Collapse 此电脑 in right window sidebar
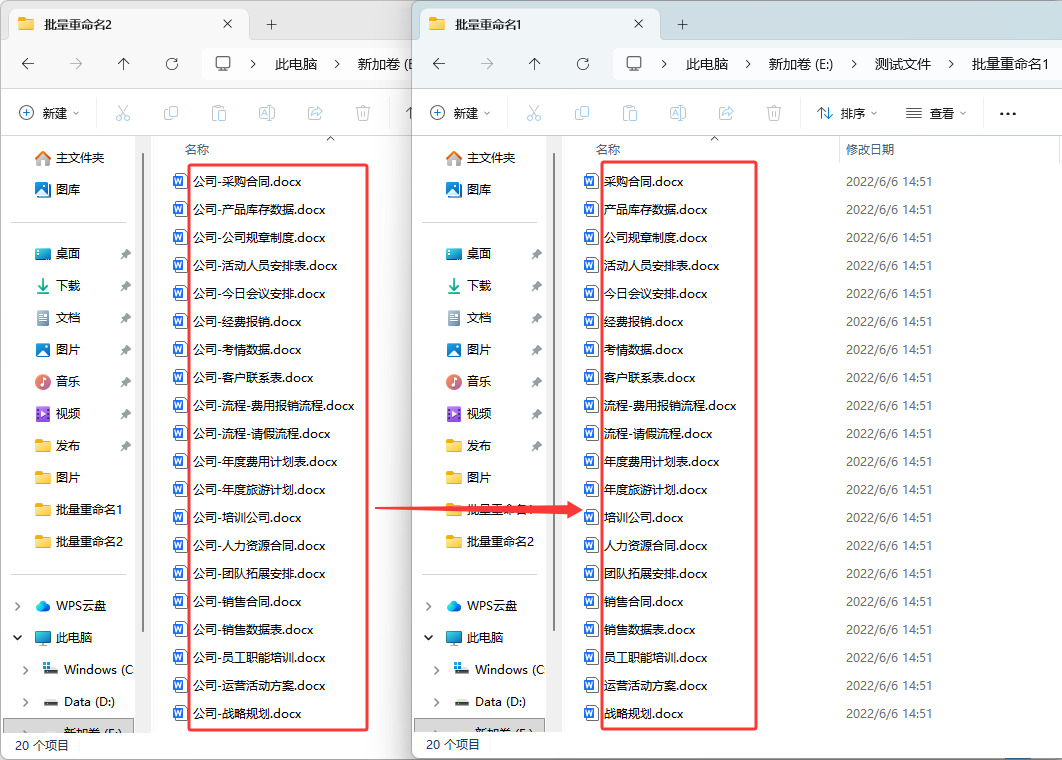 tap(428, 637)
